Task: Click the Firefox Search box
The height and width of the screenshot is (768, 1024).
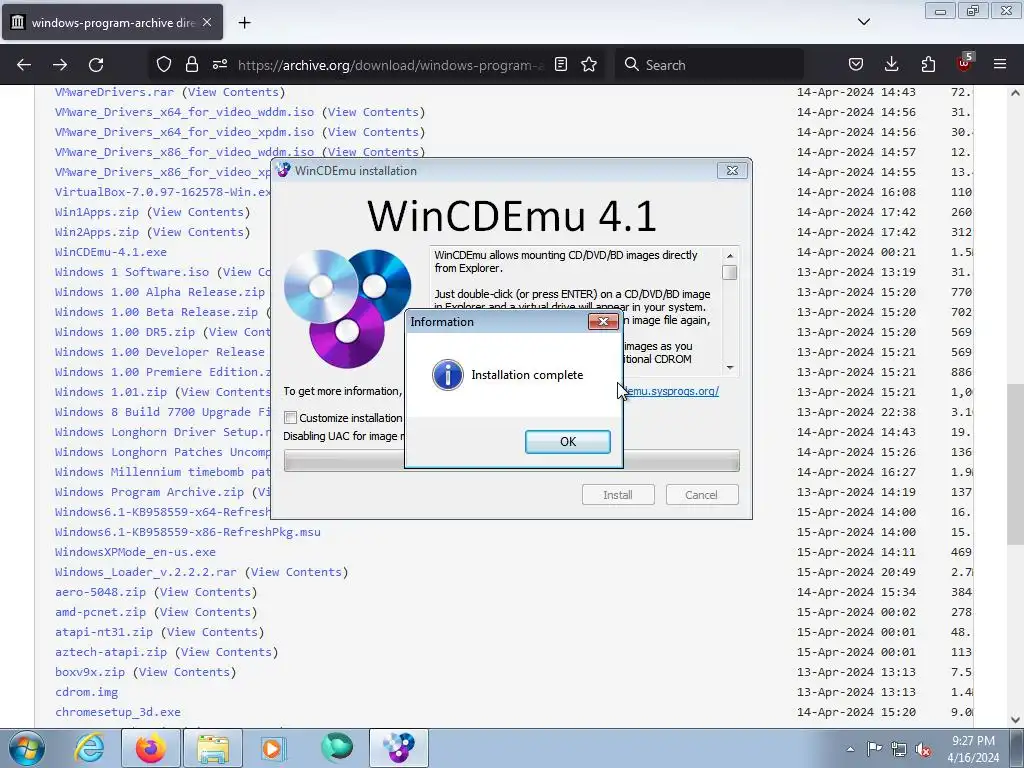Action: (709, 65)
